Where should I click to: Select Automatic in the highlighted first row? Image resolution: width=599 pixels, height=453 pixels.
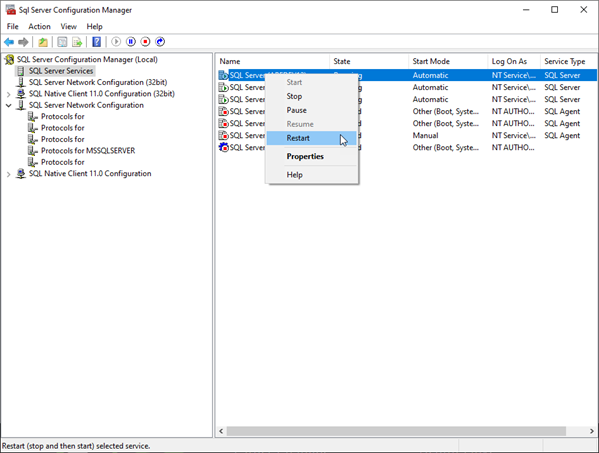pyautogui.click(x=430, y=76)
